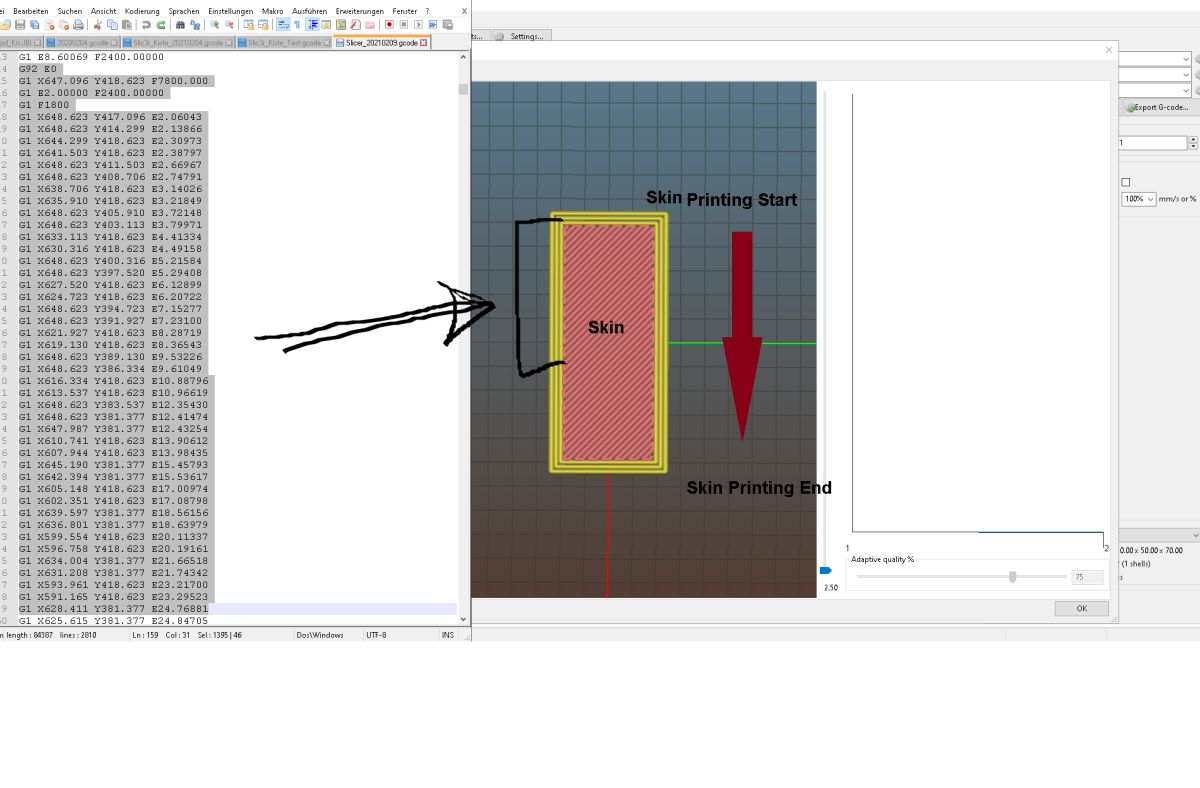Open the Suchen menu
This screenshot has width=1200, height=788.
[x=70, y=11]
